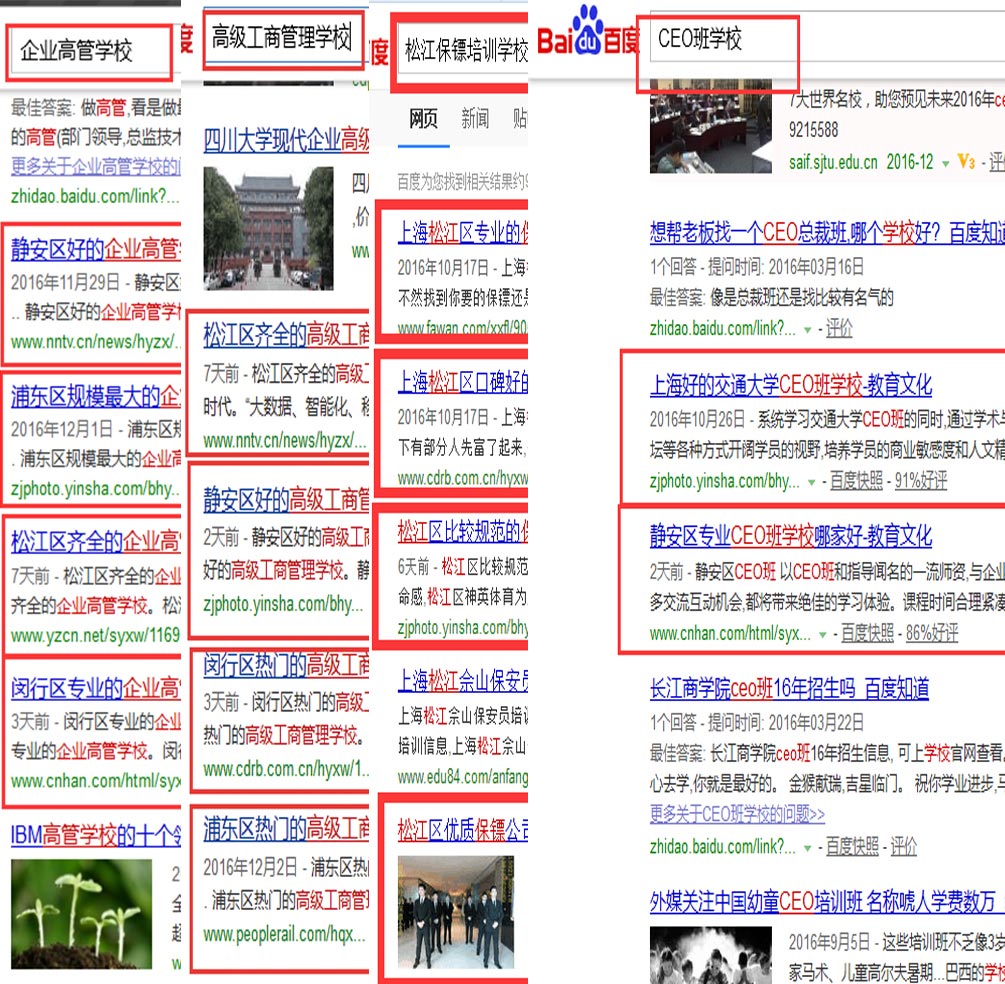
Task: Click the black-and-white thumbnail beside 2016年9月5日
Action: [711, 955]
